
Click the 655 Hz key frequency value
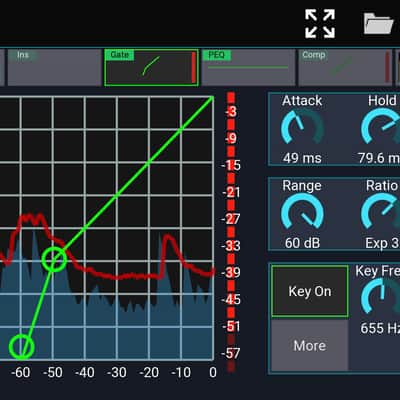point(380,328)
